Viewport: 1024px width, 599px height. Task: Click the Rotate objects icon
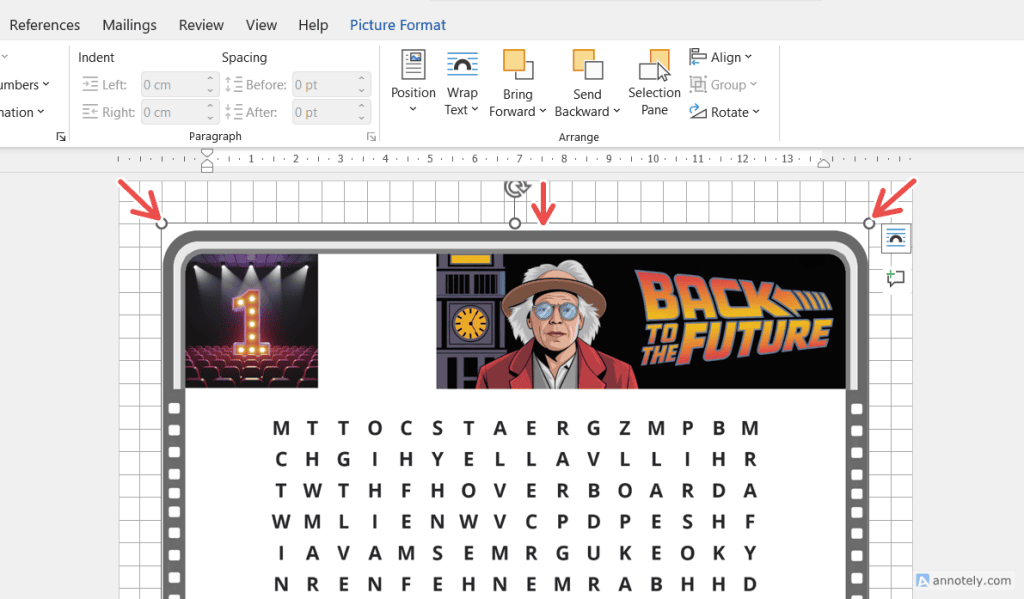698,112
